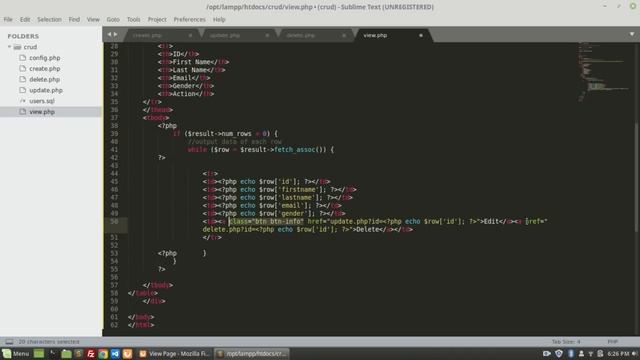Click line number 50 in the gutter
This screenshot has height=360, width=640.
click(x=114, y=221)
